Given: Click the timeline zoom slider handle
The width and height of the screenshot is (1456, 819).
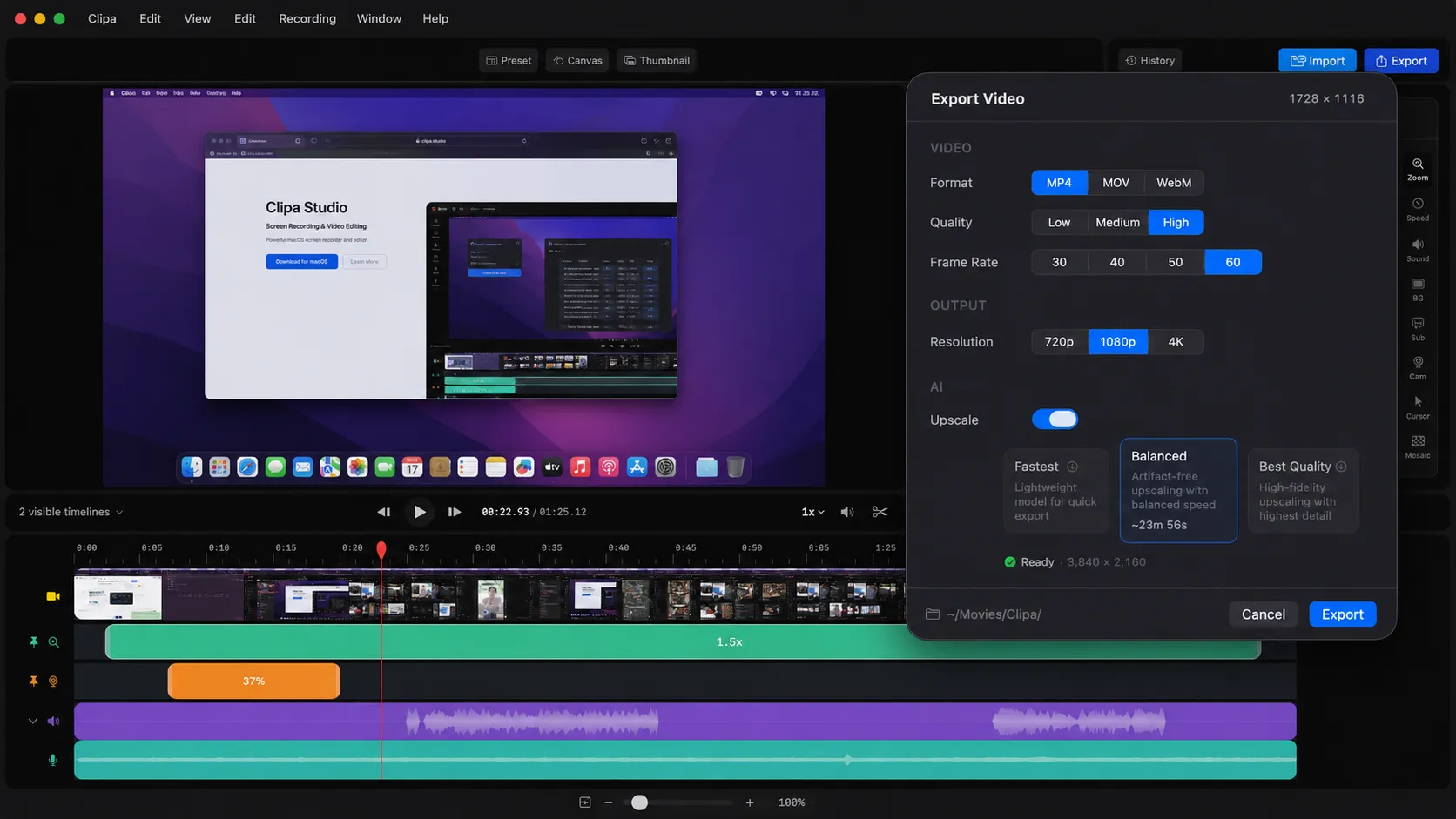Looking at the screenshot, I should [x=639, y=802].
